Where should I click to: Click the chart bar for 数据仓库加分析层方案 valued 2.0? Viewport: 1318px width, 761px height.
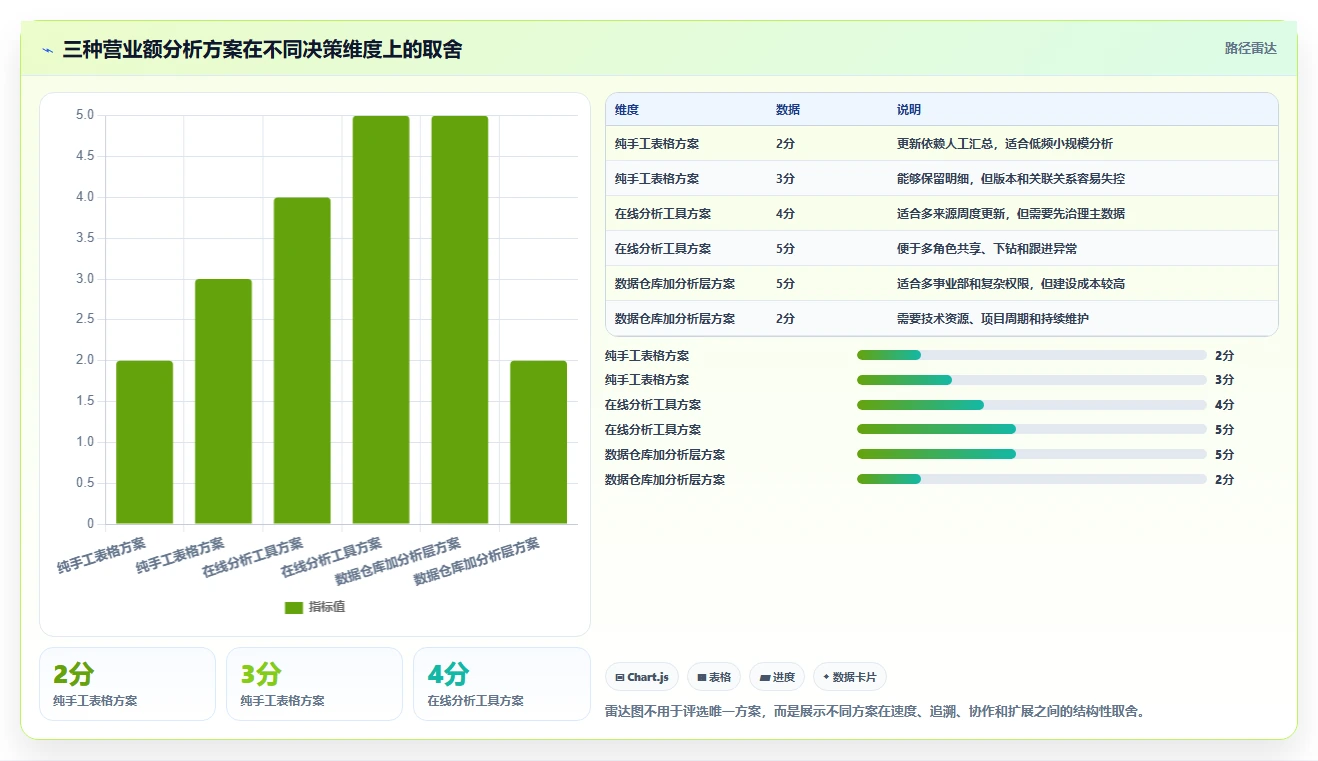click(539, 442)
